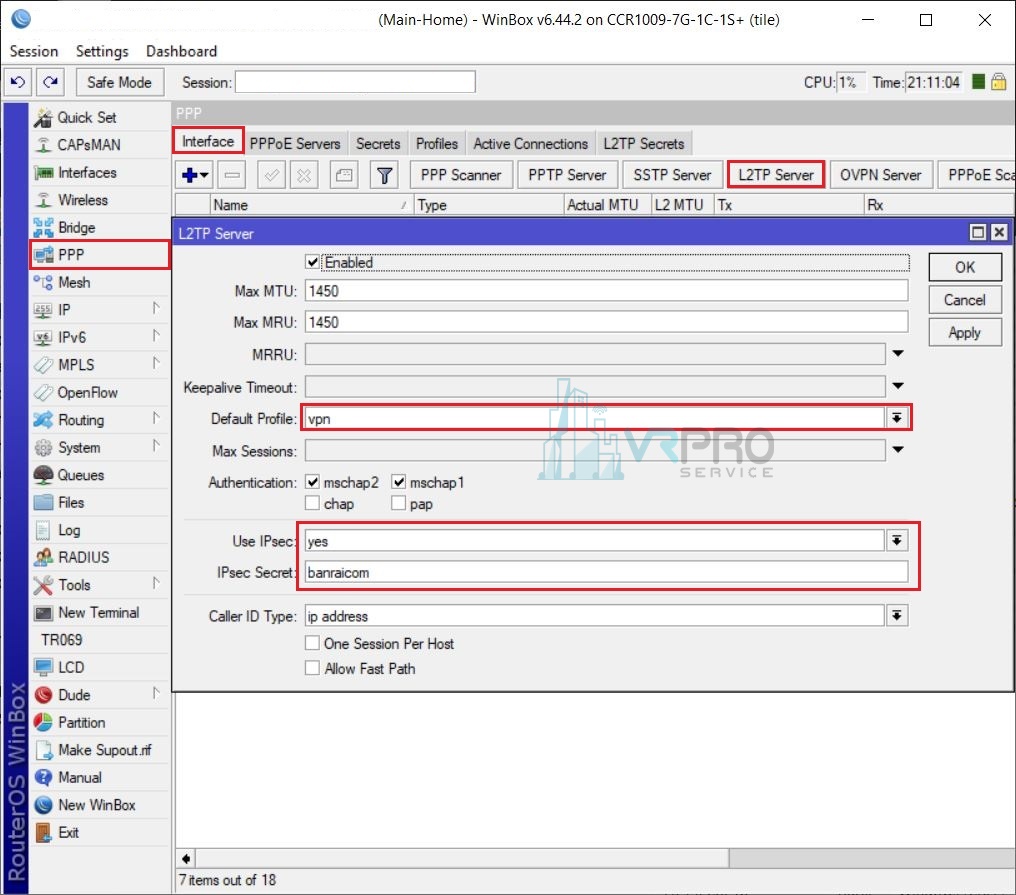Click the Undo arrow in toolbar
The height and width of the screenshot is (895, 1016).
[x=17, y=82]
